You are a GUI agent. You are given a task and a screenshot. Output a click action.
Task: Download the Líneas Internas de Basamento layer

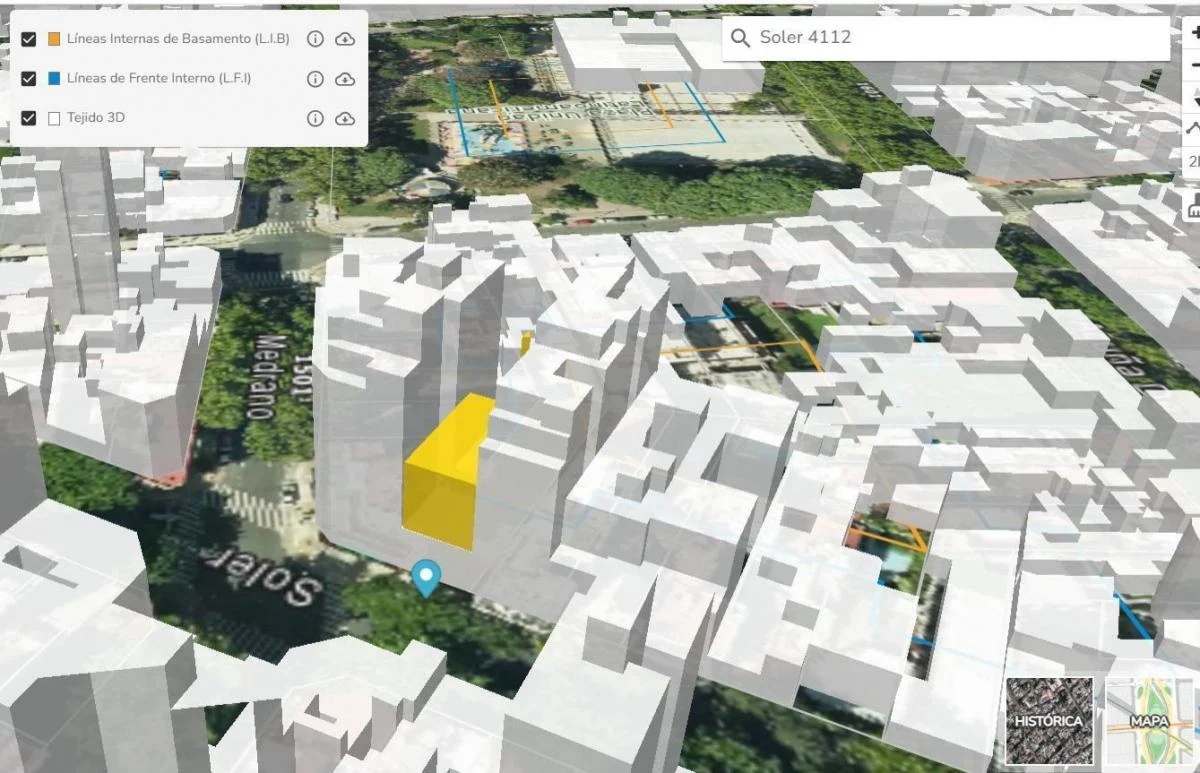point(345,39)
